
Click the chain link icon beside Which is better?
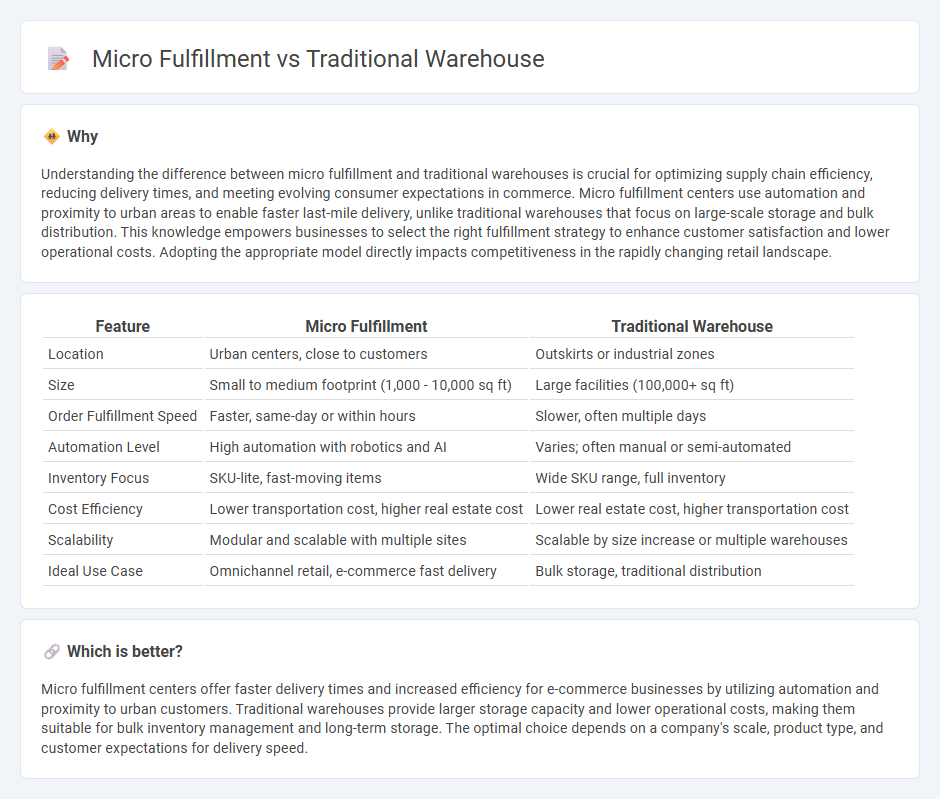(x=52, y=652)
